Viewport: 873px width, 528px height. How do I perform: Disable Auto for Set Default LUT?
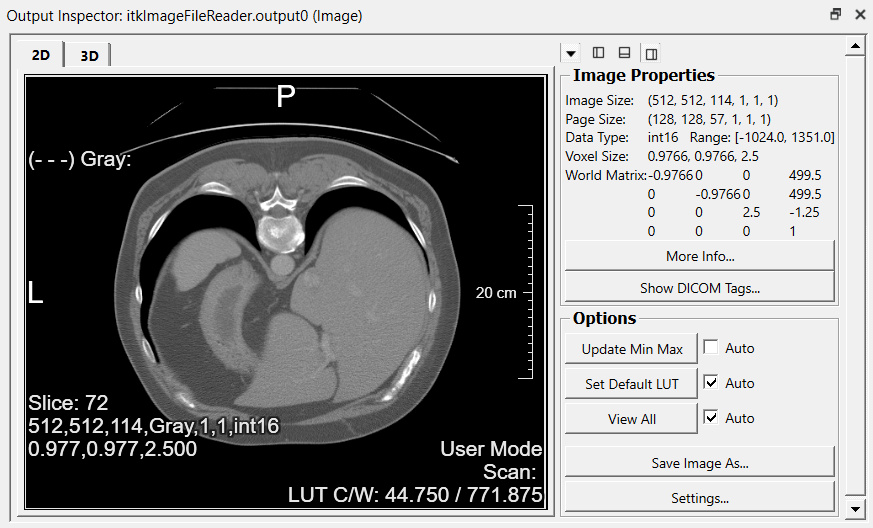pyautogui.click(x=711, y=383)
